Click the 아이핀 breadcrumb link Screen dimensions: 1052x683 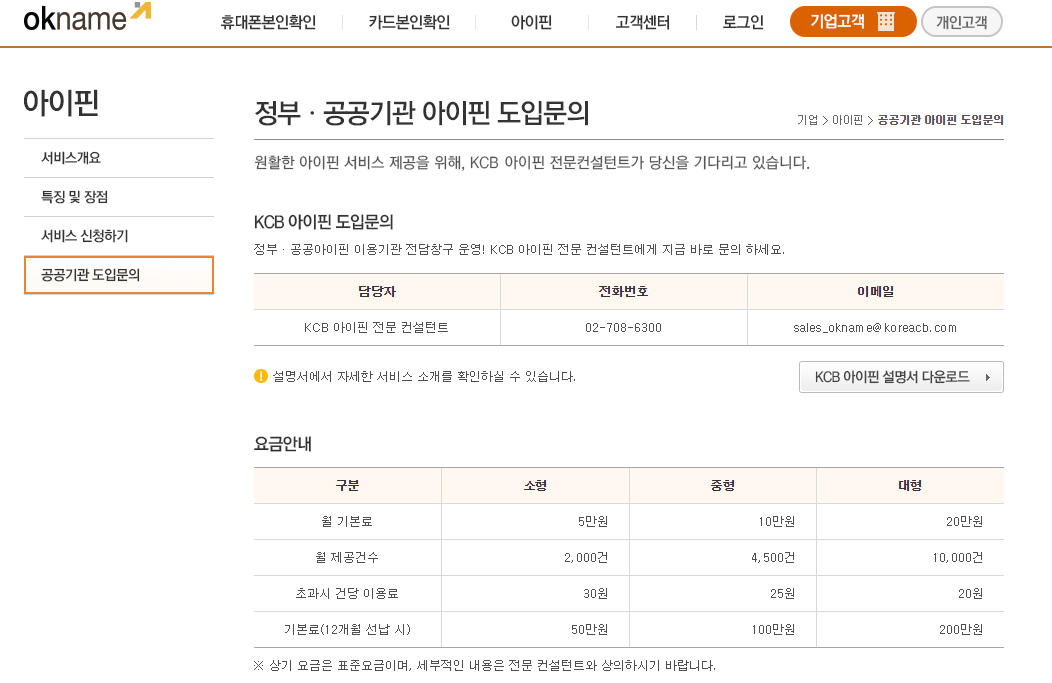tap(847, 120)
